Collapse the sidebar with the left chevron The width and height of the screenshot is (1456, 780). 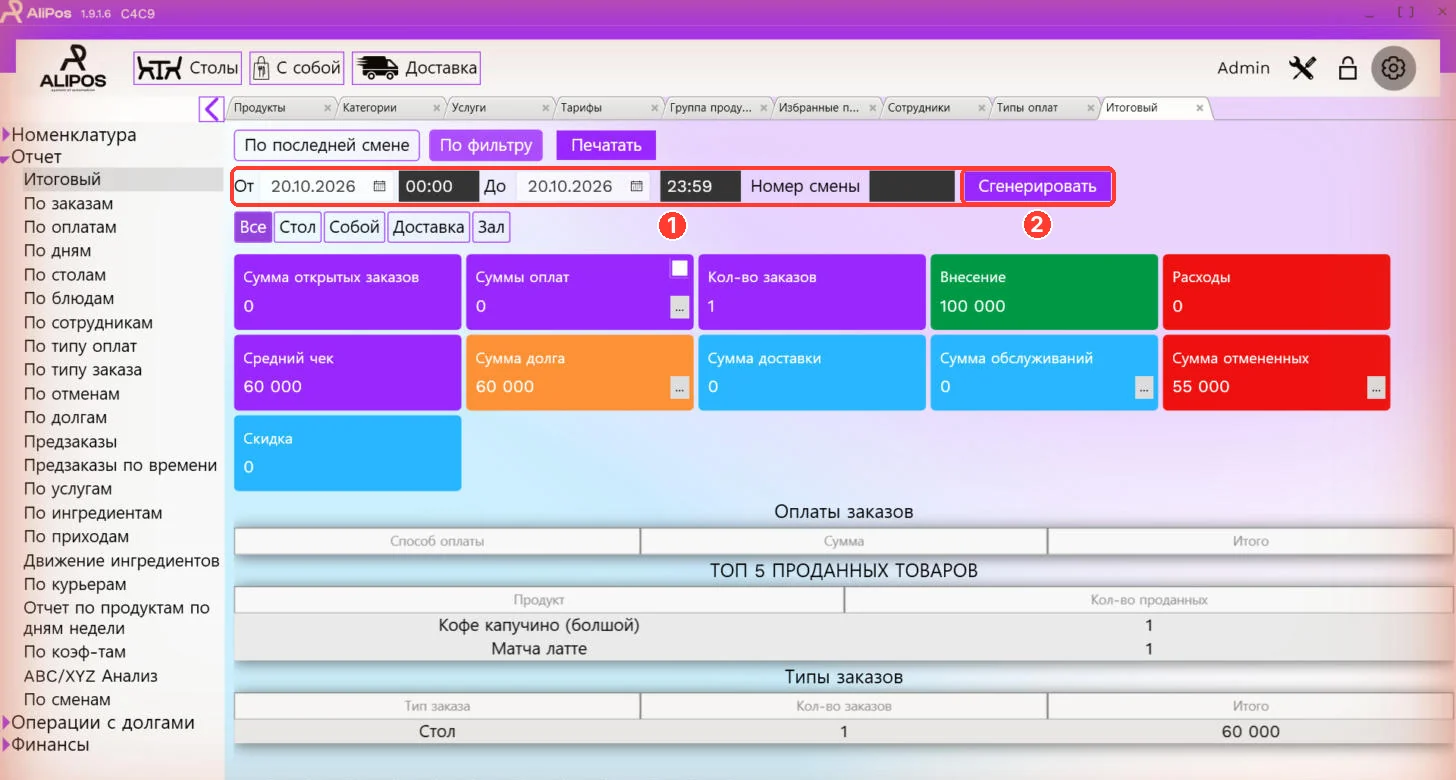(x=211, y=108)
